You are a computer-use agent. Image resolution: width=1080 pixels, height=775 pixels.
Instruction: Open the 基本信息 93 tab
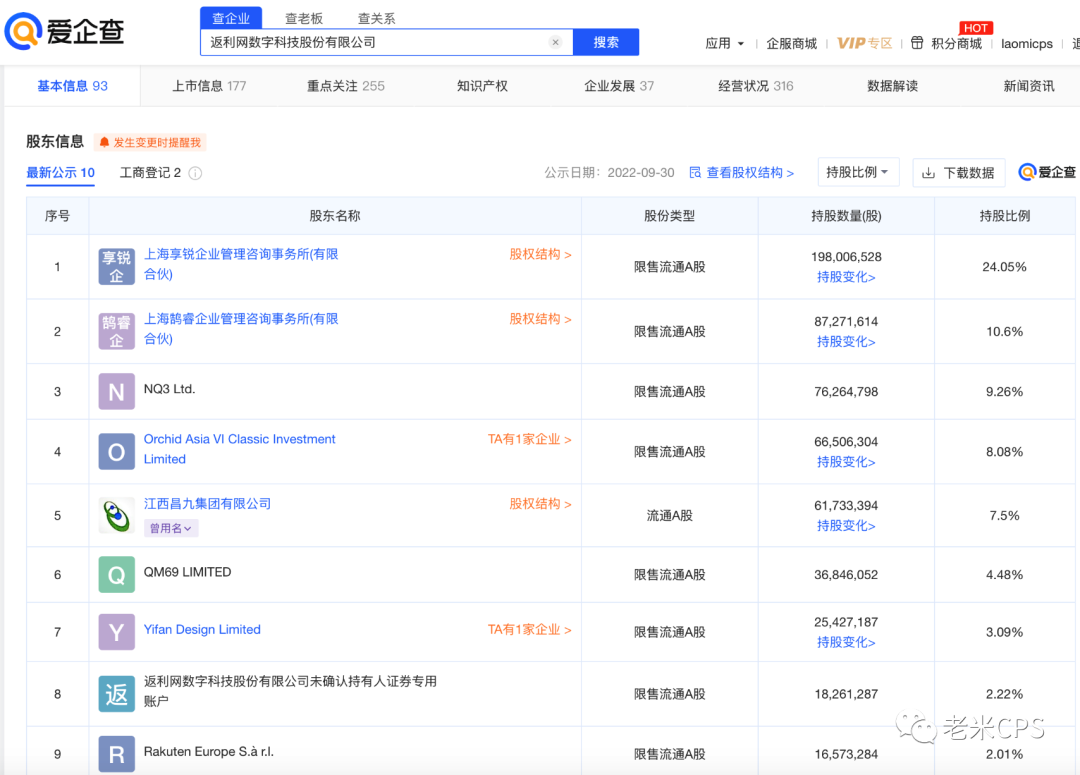click(72, 86)
